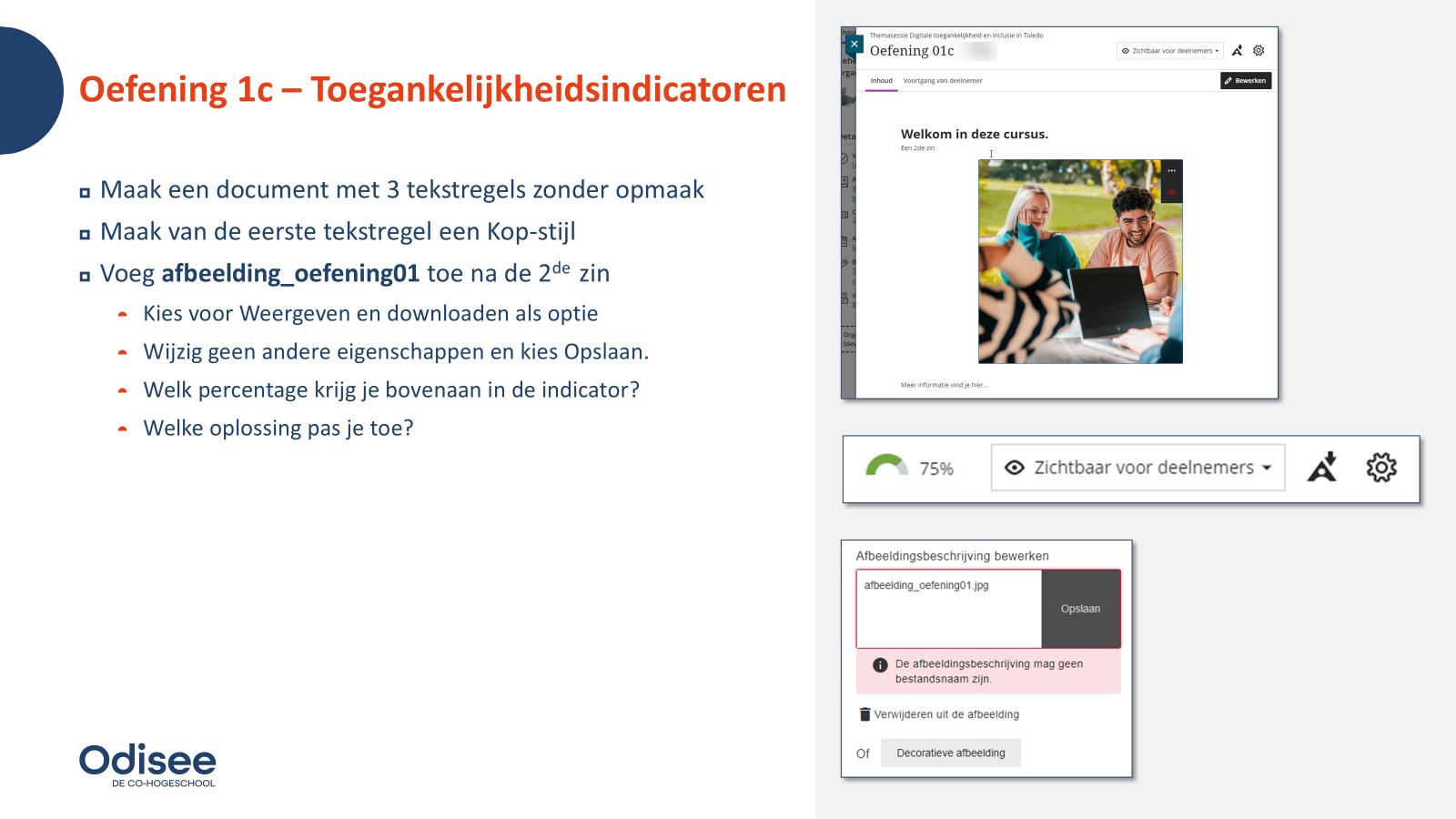Click bullet 'Maak van de eerste tekstregel een Kop-stijl'
This screenshot has width=1456, height=819.
tap(338, 231)
